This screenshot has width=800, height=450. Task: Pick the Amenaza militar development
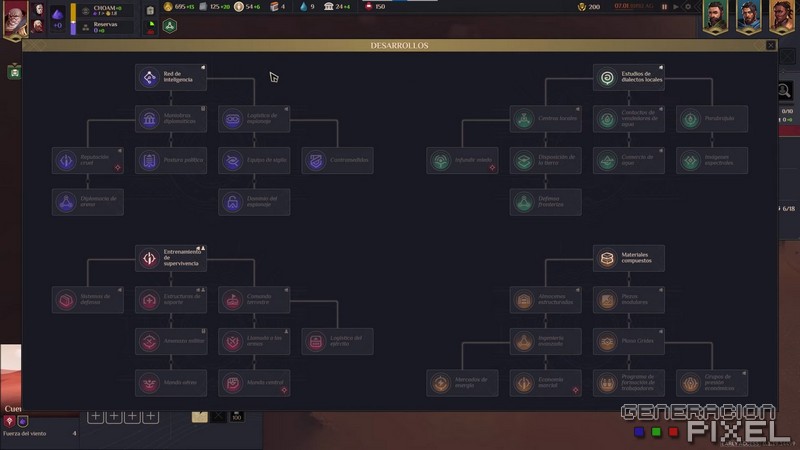point(171,341)
